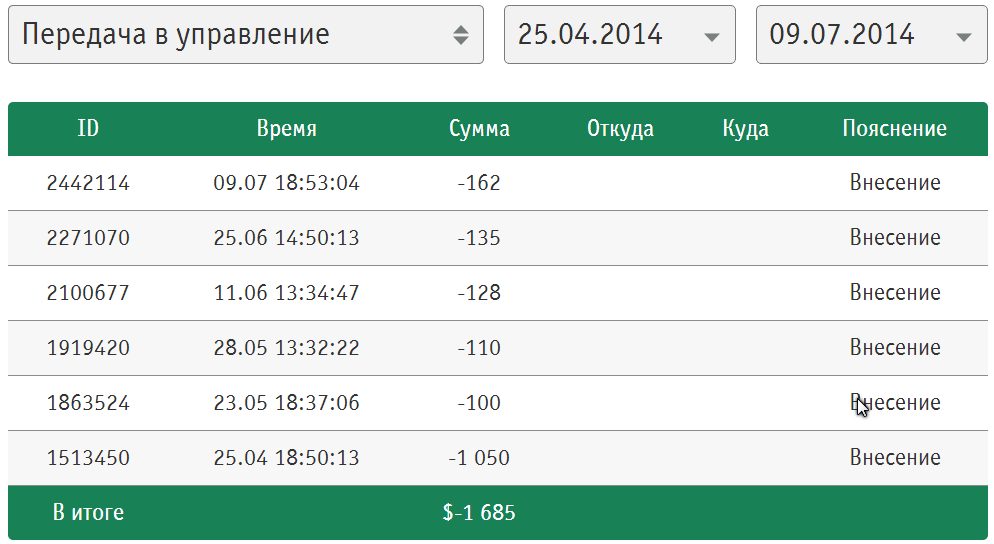Screen dimensions: 994x544
Task: Click the Куда column header
Action: click(745, 129)
